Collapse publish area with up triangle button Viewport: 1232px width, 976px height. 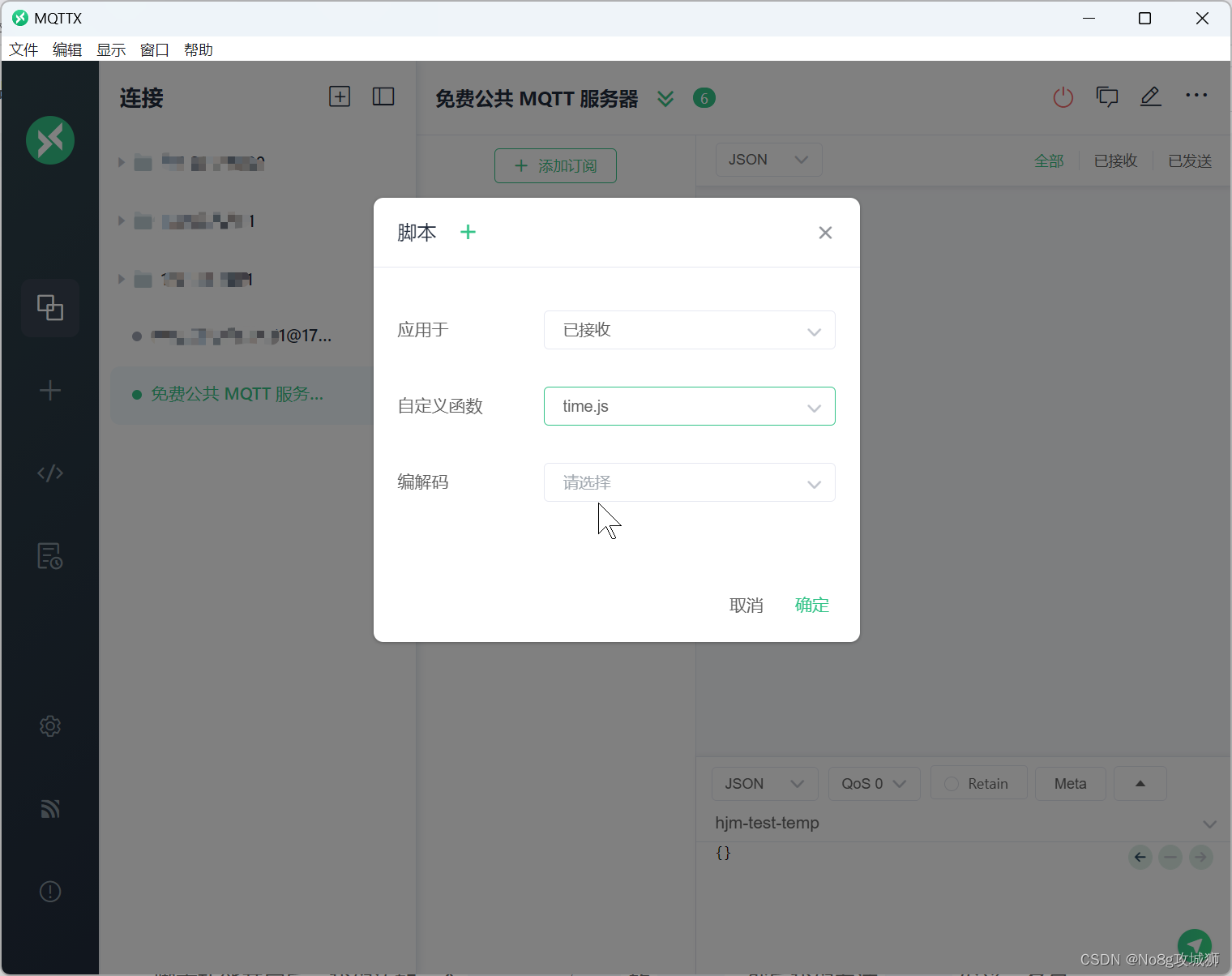click(1140, 784)
